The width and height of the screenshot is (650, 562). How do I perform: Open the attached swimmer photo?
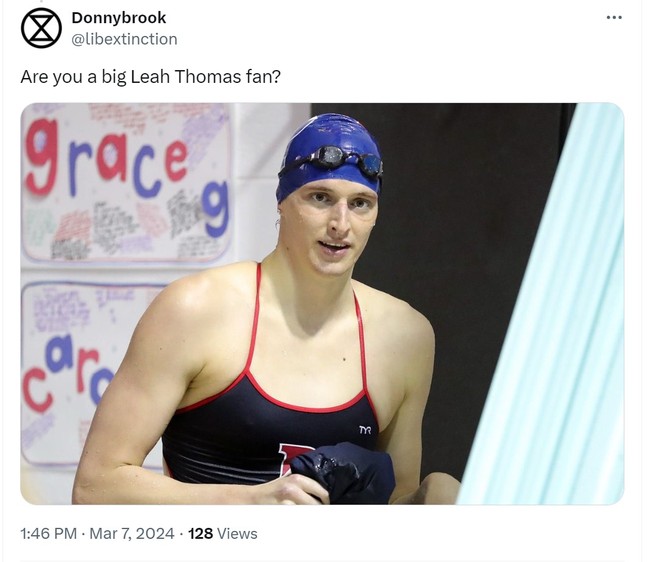pos(322,303)
